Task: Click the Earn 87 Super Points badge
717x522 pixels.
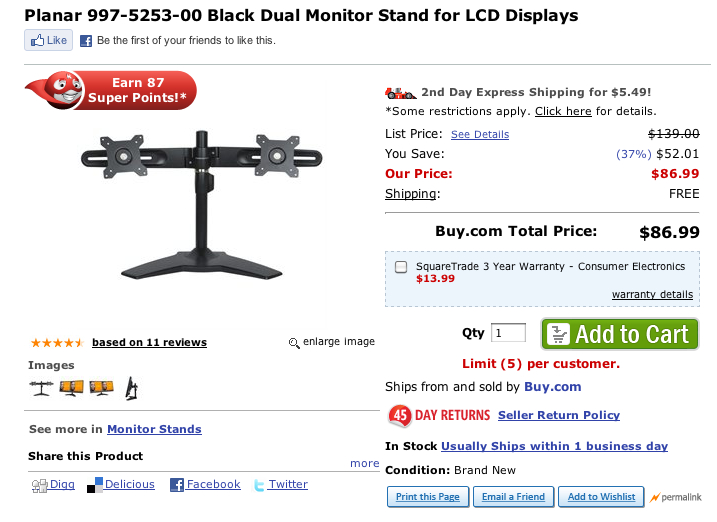Action: coord(110,90)
